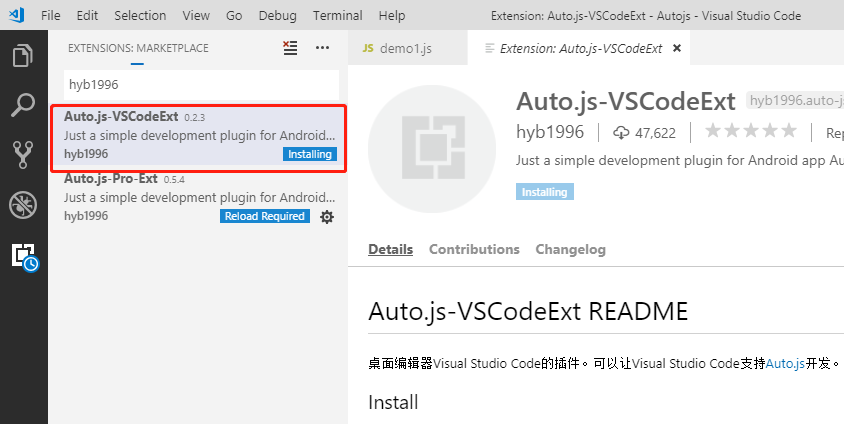Image resolution: width=844 pixels, height=424 pixels.
Task: Click the Install heading in README
Action: (393, 402)
